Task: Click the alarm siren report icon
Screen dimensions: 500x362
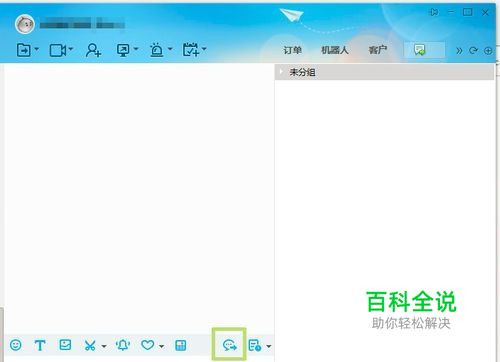Action: pos(157,50)
